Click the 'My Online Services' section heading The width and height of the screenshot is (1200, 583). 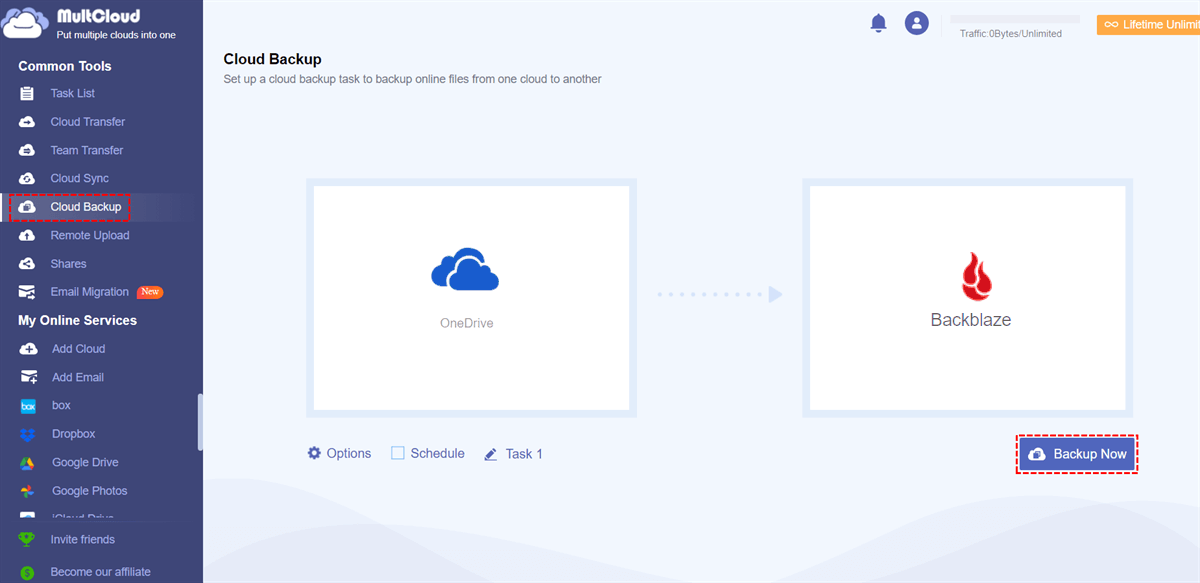(x=78, y=320)
